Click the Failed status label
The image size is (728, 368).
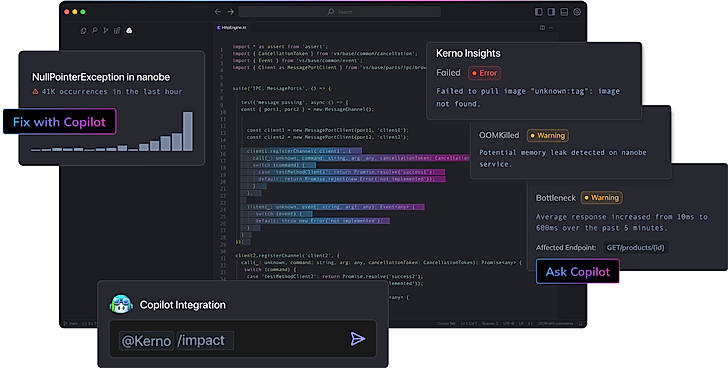click(x=448, y=73)
